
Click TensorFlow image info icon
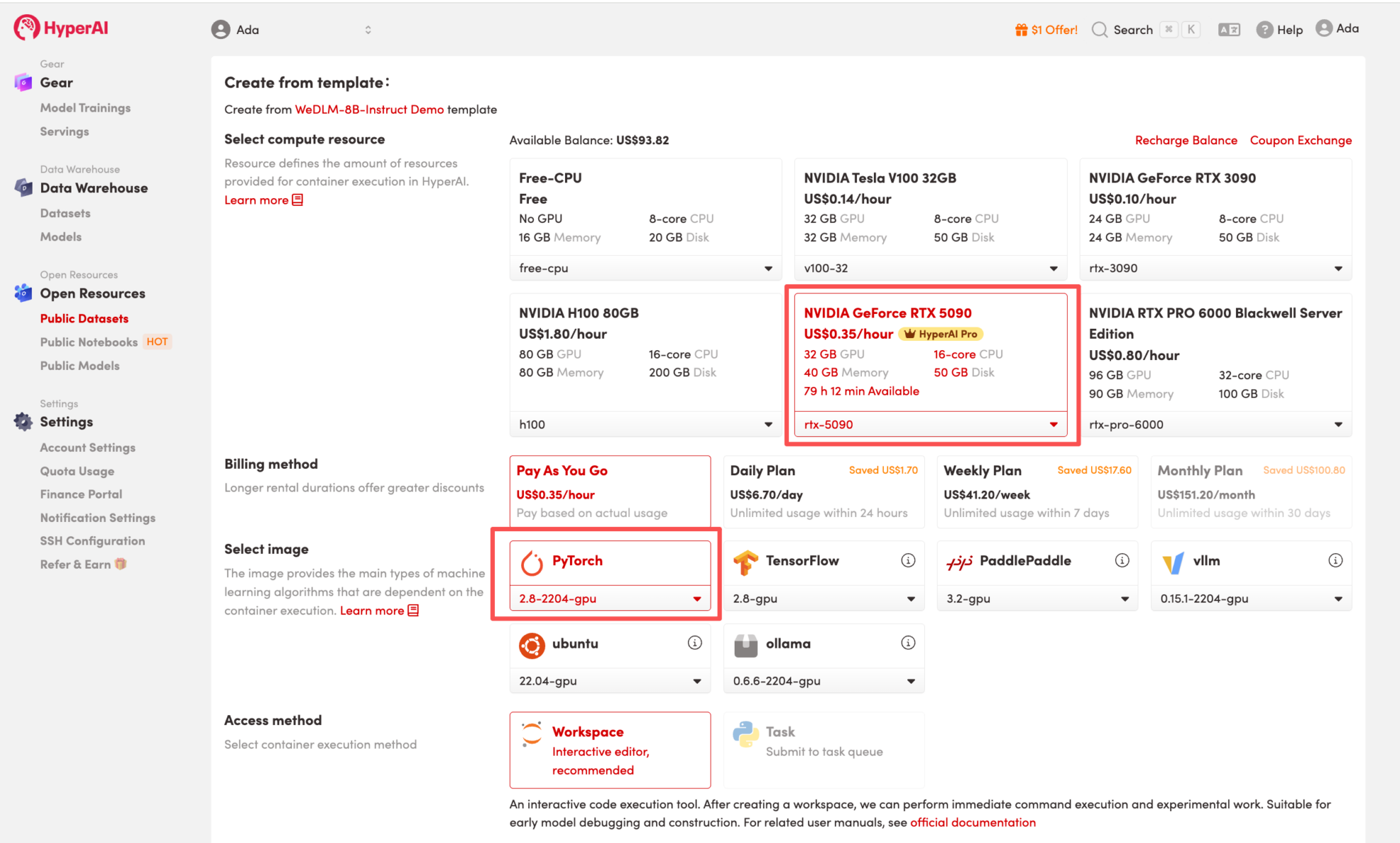(908, 561)
